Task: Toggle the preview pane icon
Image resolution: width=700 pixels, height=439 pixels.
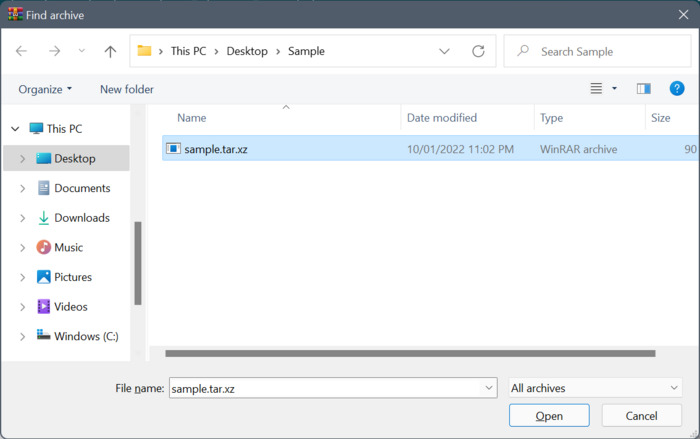Action: click(643, 89)
